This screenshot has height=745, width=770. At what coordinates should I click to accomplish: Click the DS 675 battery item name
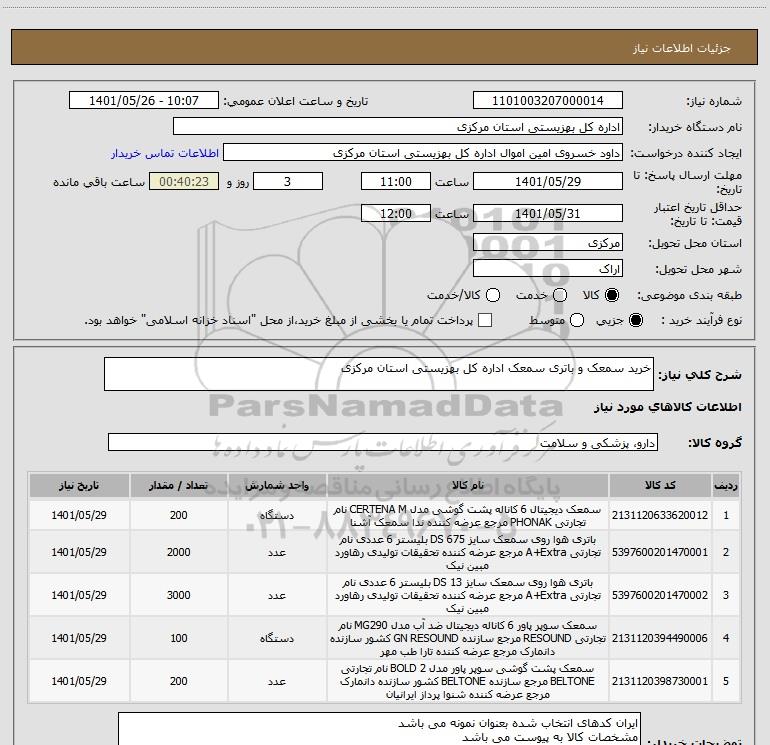(468, 552)
